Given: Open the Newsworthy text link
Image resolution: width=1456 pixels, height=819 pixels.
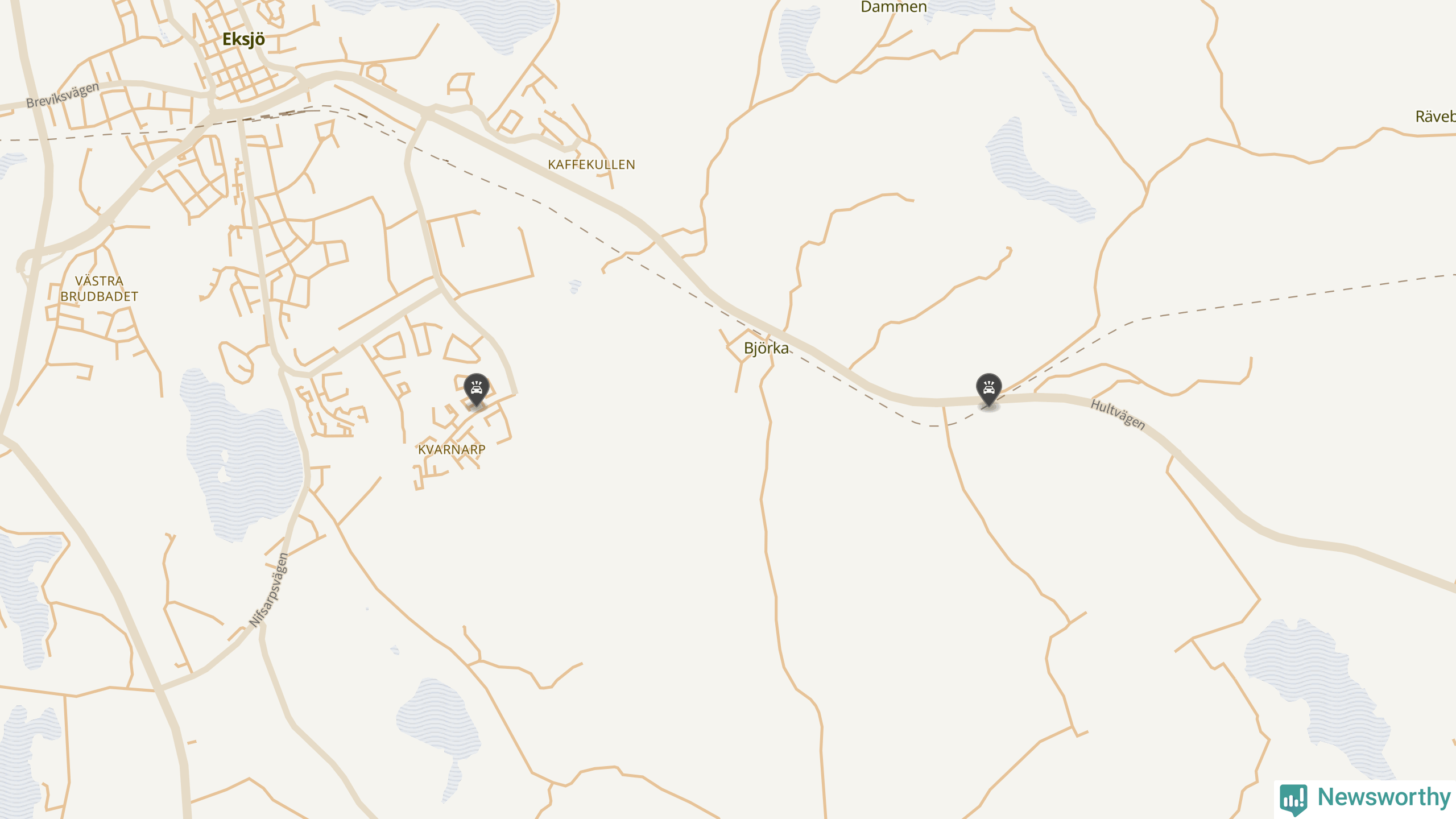Looking at the screenshot, I should pyautogui.click(x=1384, y=797).
